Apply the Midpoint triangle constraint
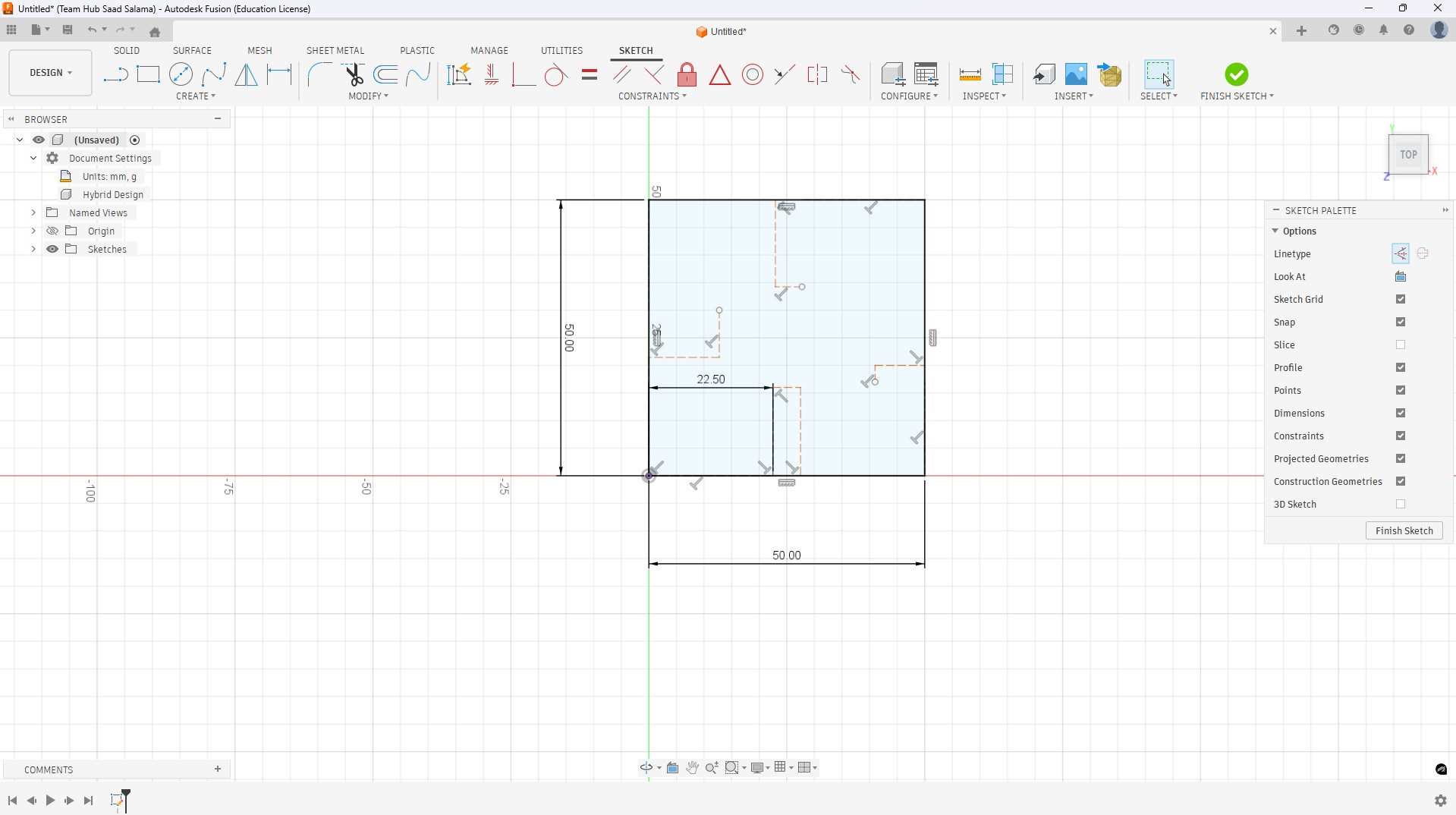This screenshot has width=1456, height=815. (720, 74)
